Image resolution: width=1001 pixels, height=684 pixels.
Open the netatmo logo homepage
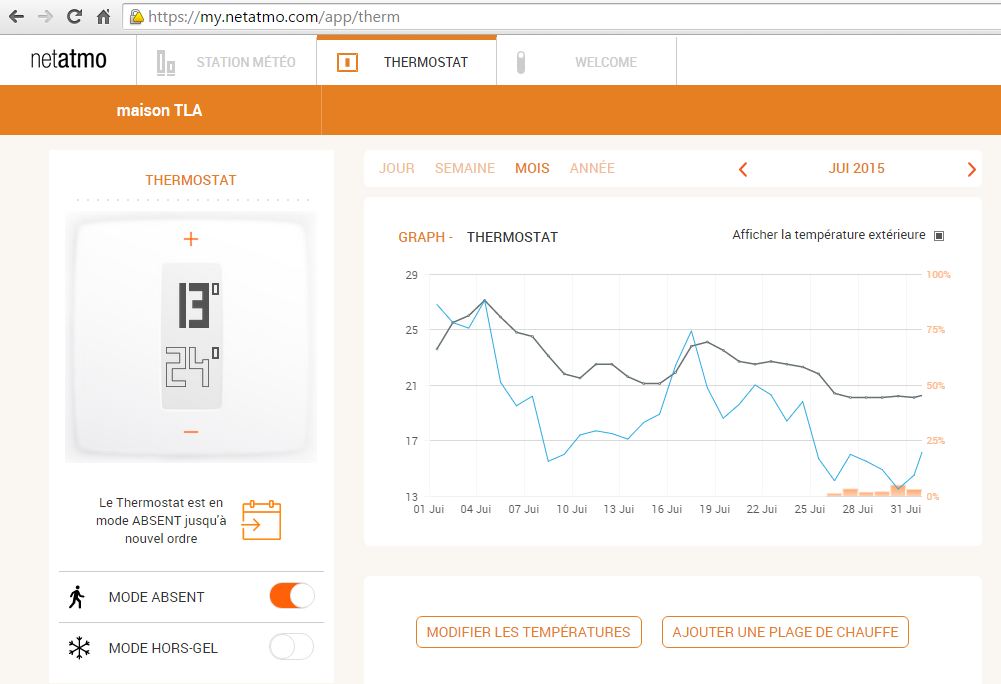click(68, 59)
